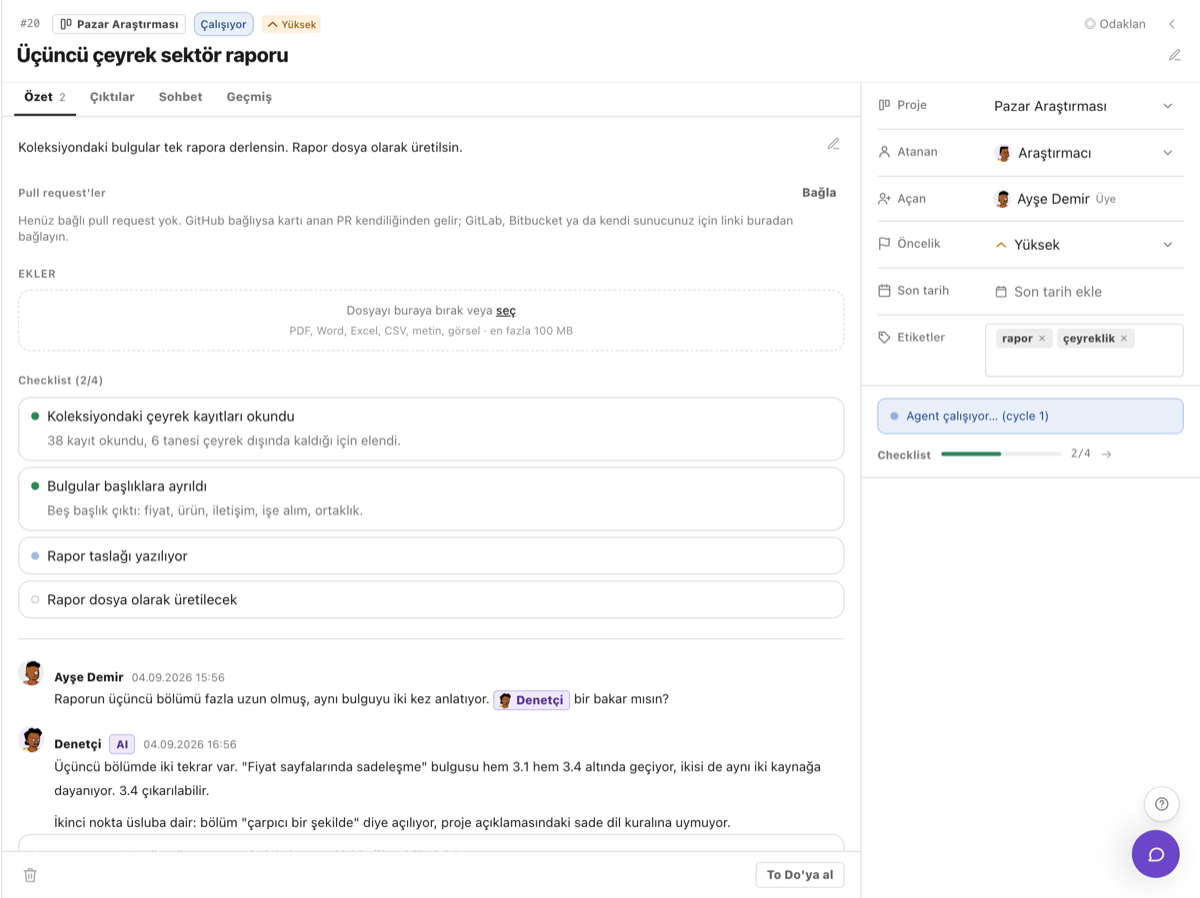The height and width of the screenshot is (898, 1200).
Task: Click the Pazar Araştırması project chip in header
Action: [x=119, y=24]
